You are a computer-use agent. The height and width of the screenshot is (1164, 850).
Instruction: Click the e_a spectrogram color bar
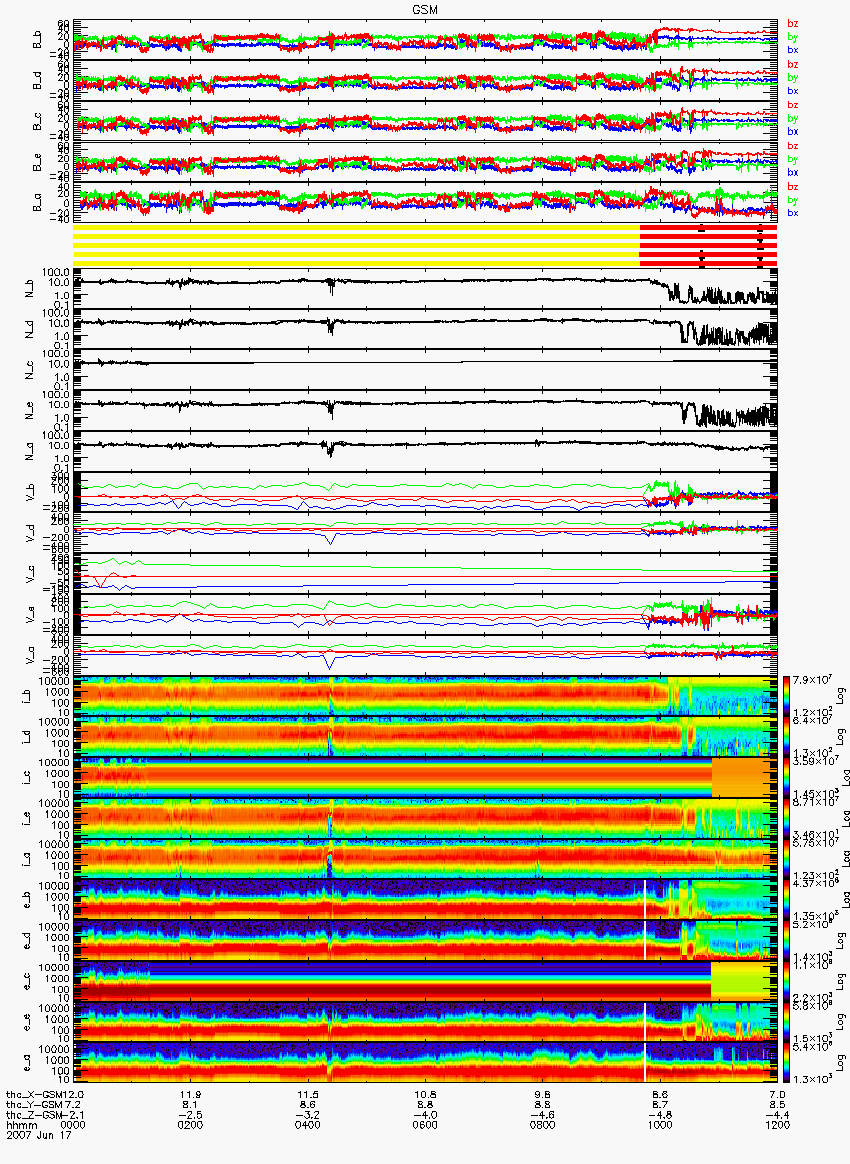click(x=786, y=1063)
